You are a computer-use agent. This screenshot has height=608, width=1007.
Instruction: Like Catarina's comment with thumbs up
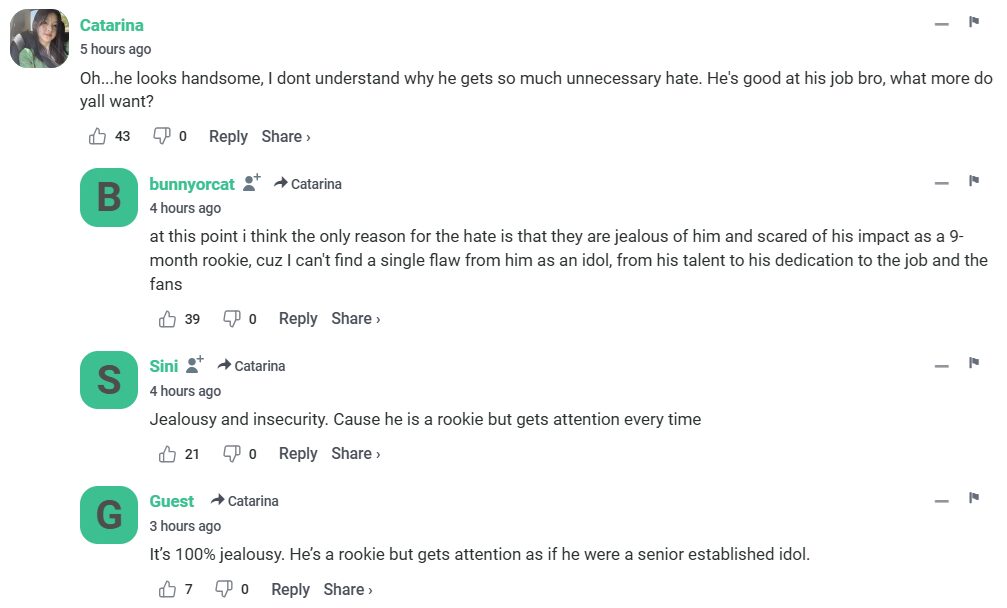[98, 137]
